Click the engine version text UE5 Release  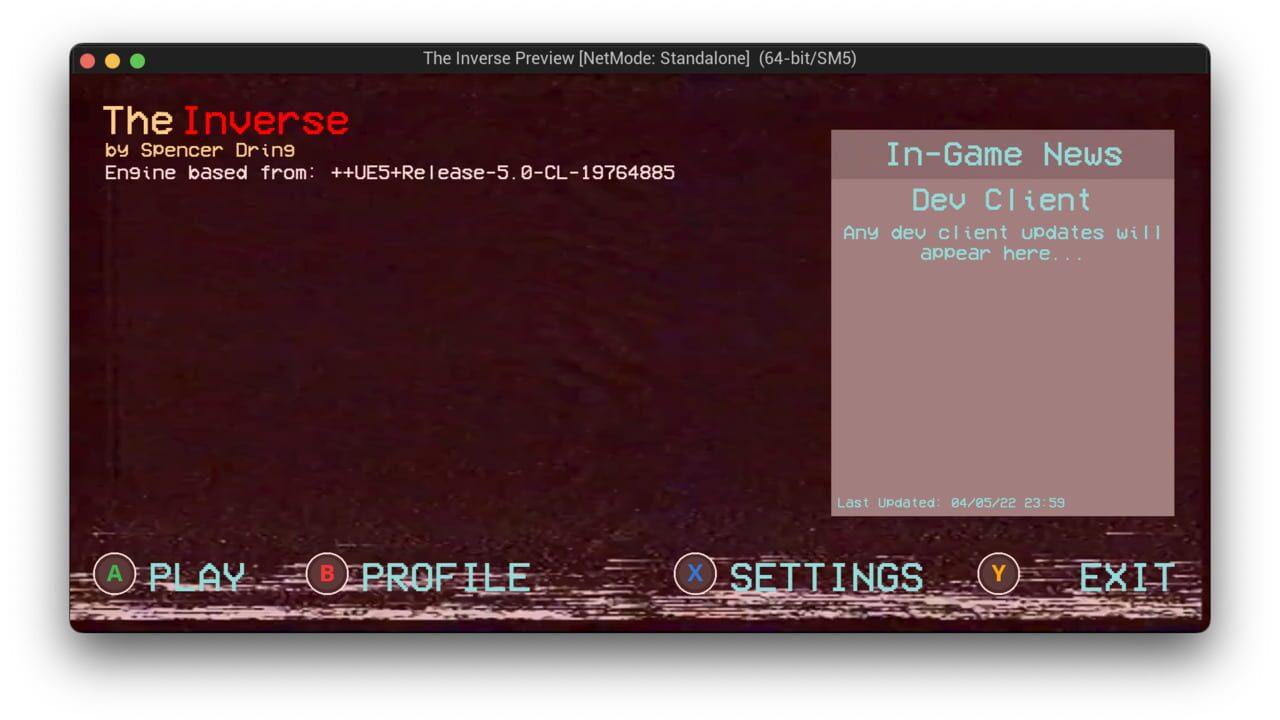coord(390,172)
